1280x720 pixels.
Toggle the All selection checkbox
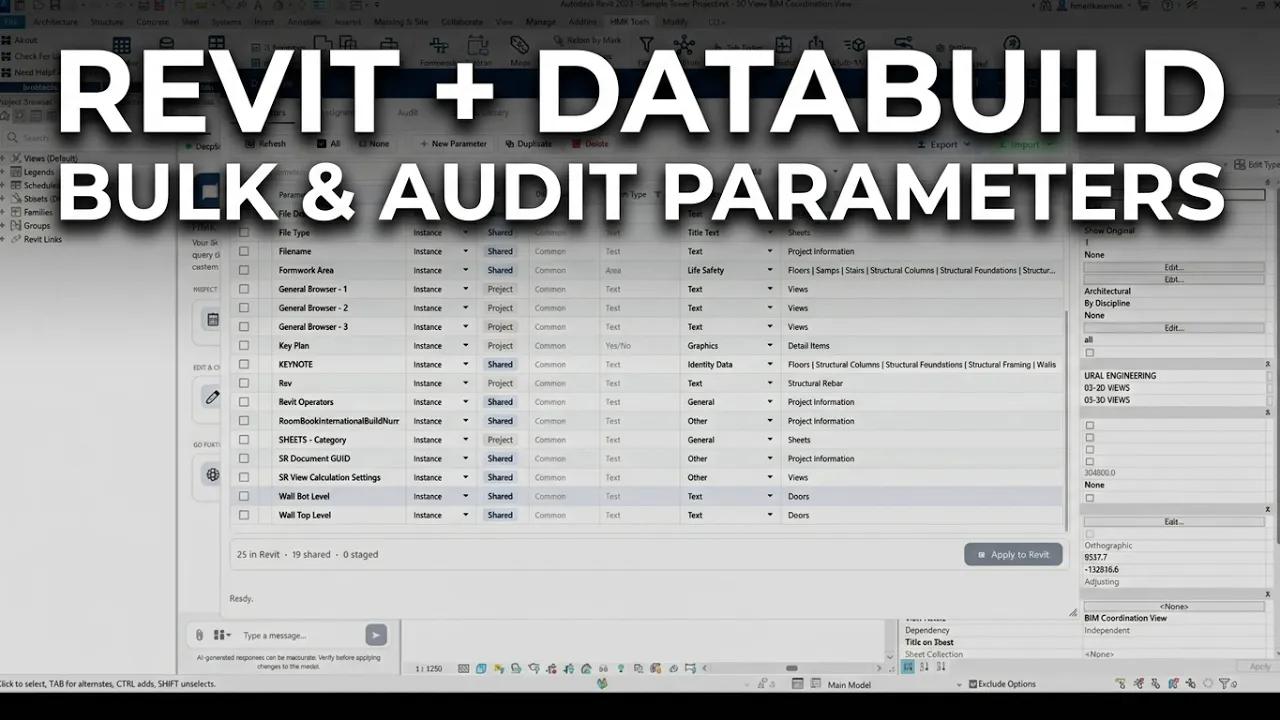pos(319,144)
